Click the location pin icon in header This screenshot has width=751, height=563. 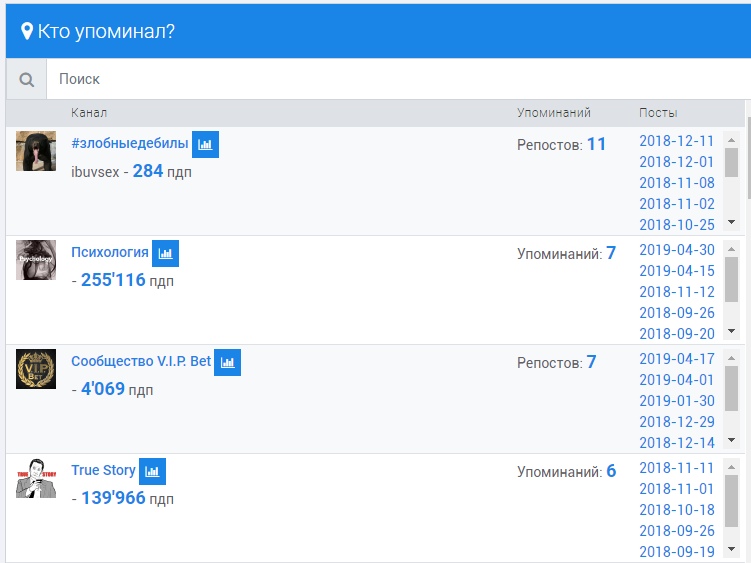27,31
